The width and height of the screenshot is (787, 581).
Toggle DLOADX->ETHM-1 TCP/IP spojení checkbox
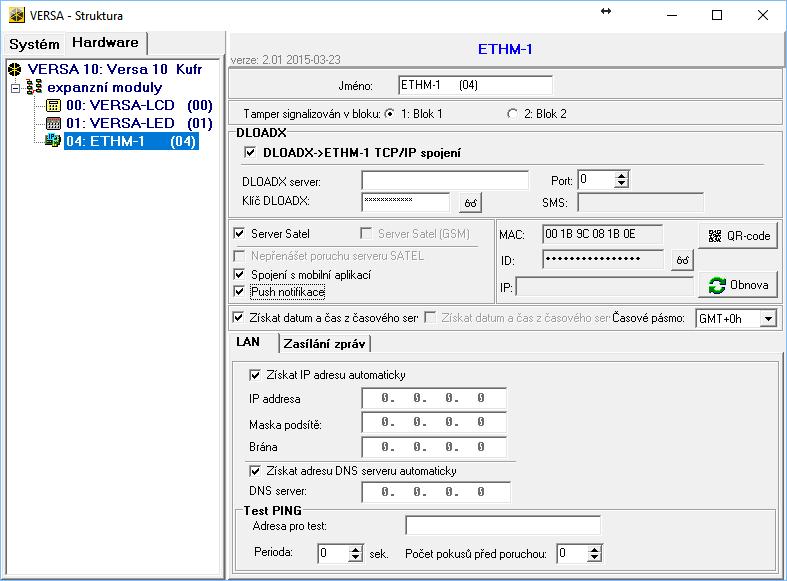pos(250,153)
